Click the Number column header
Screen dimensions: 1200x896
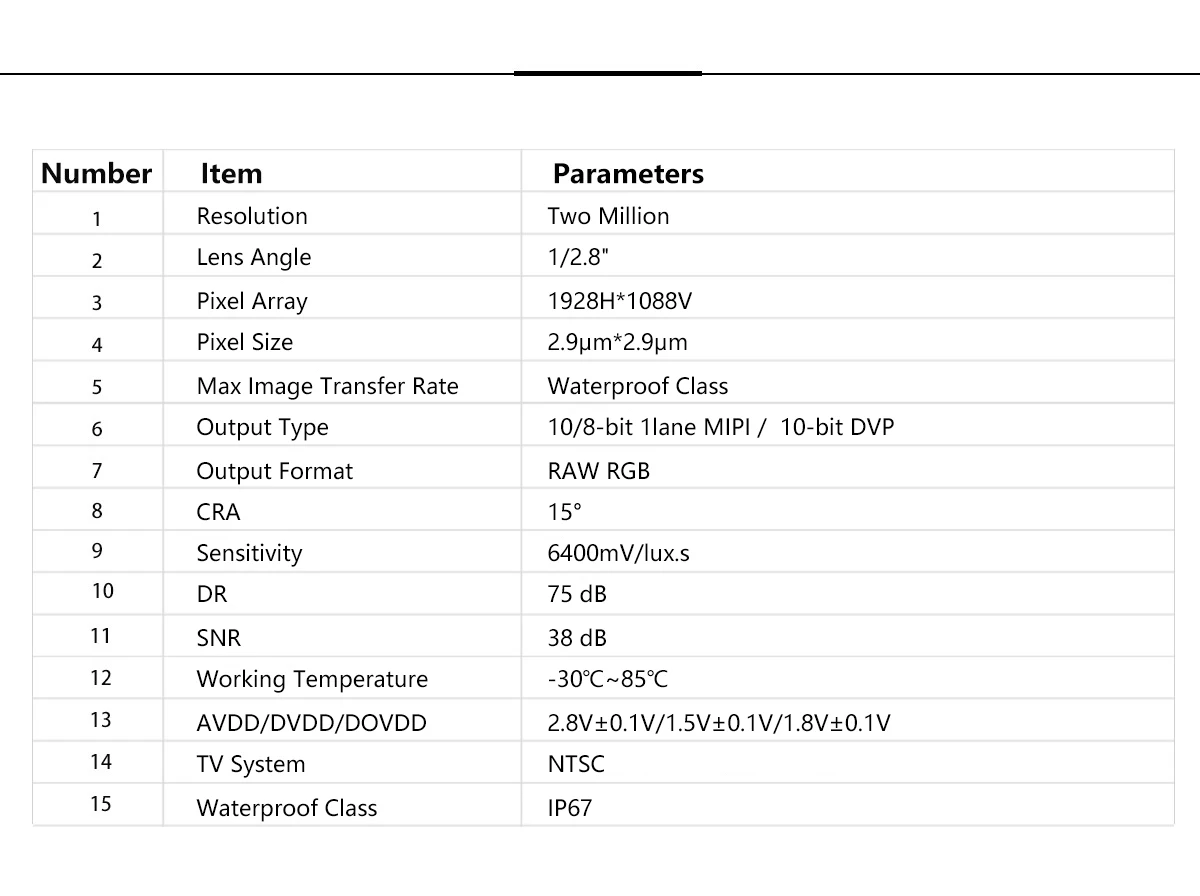click(x=96, y=173)
